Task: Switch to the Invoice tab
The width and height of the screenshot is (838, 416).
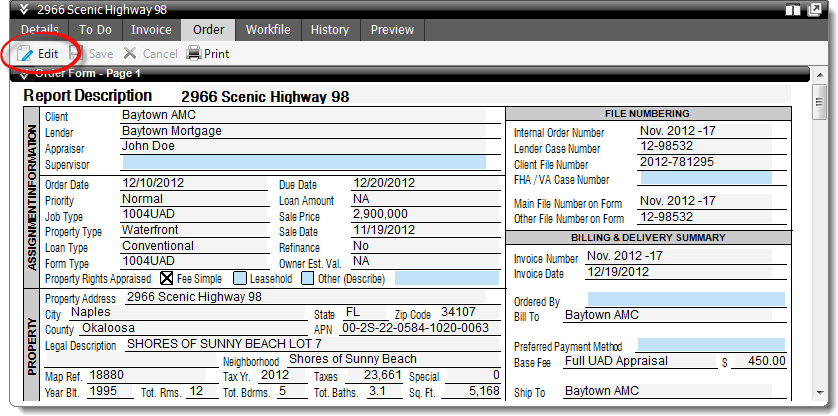Action: [x=151, y=30]
